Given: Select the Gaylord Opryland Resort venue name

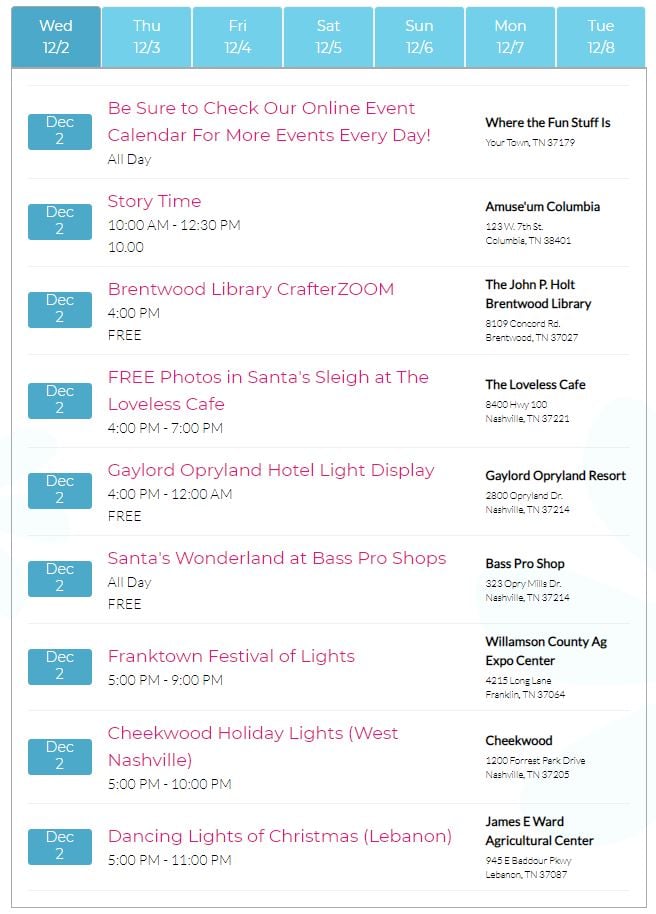Looking at the screenshot, I should coord(555,476).
